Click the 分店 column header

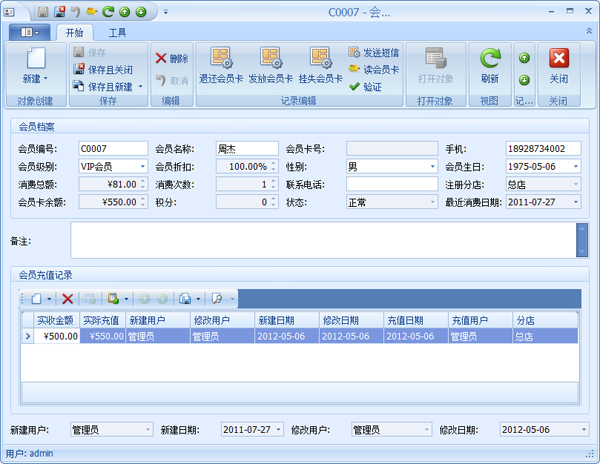(545, 320)
